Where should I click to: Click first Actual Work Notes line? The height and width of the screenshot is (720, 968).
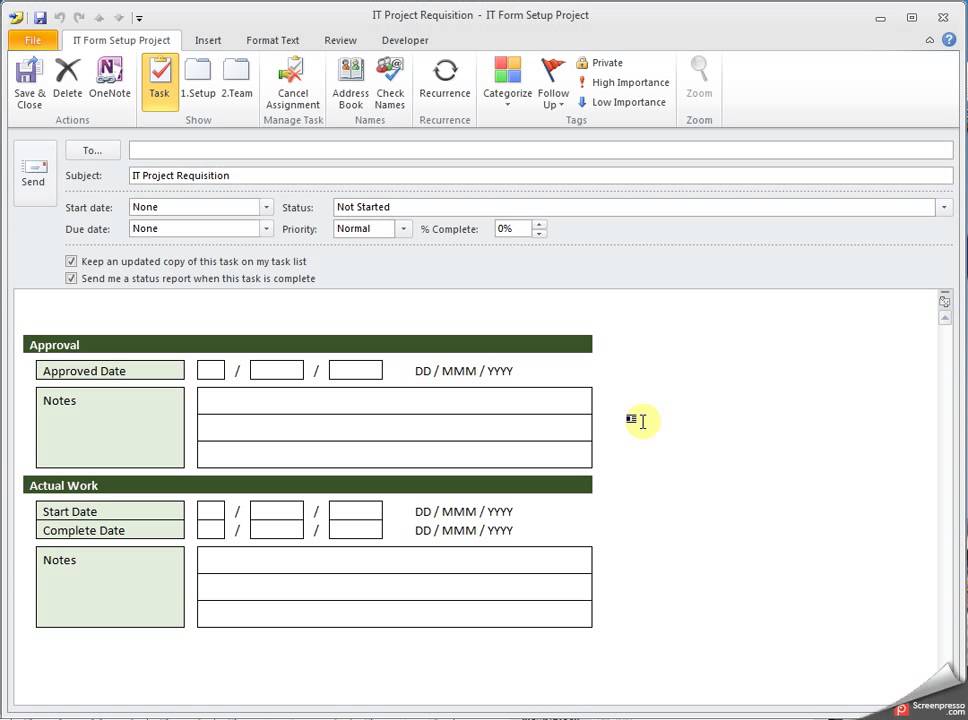(394, 560)
